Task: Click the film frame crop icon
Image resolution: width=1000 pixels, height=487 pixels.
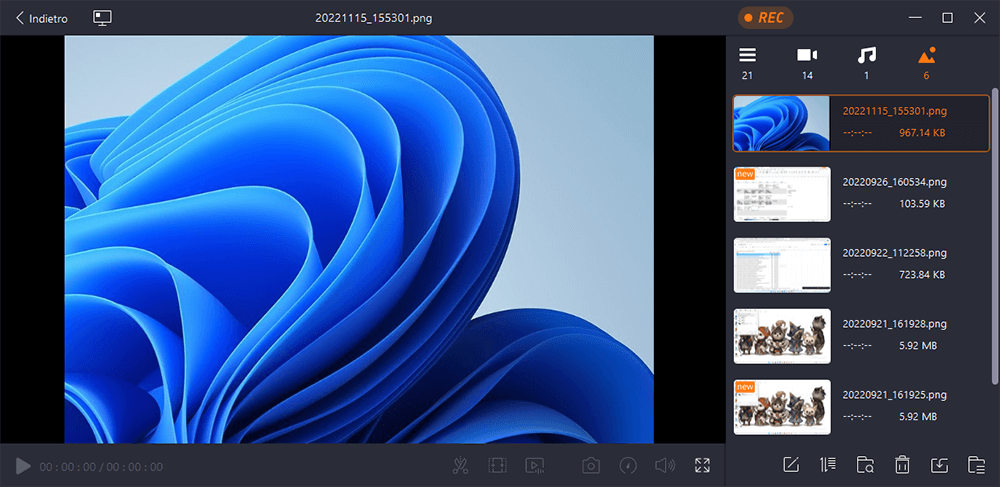Action: (497, 466)
